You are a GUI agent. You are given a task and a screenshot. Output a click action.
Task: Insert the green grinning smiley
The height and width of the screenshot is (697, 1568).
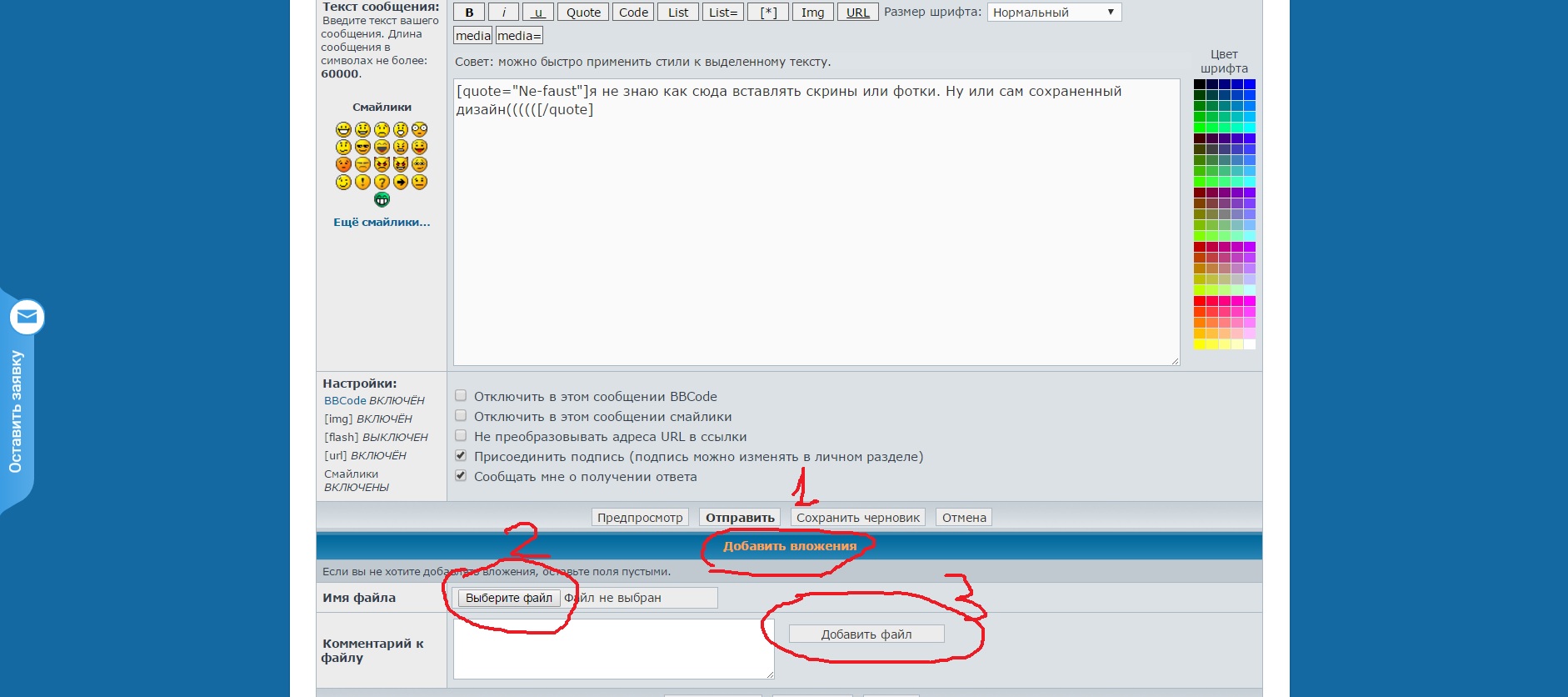point(382,199)
